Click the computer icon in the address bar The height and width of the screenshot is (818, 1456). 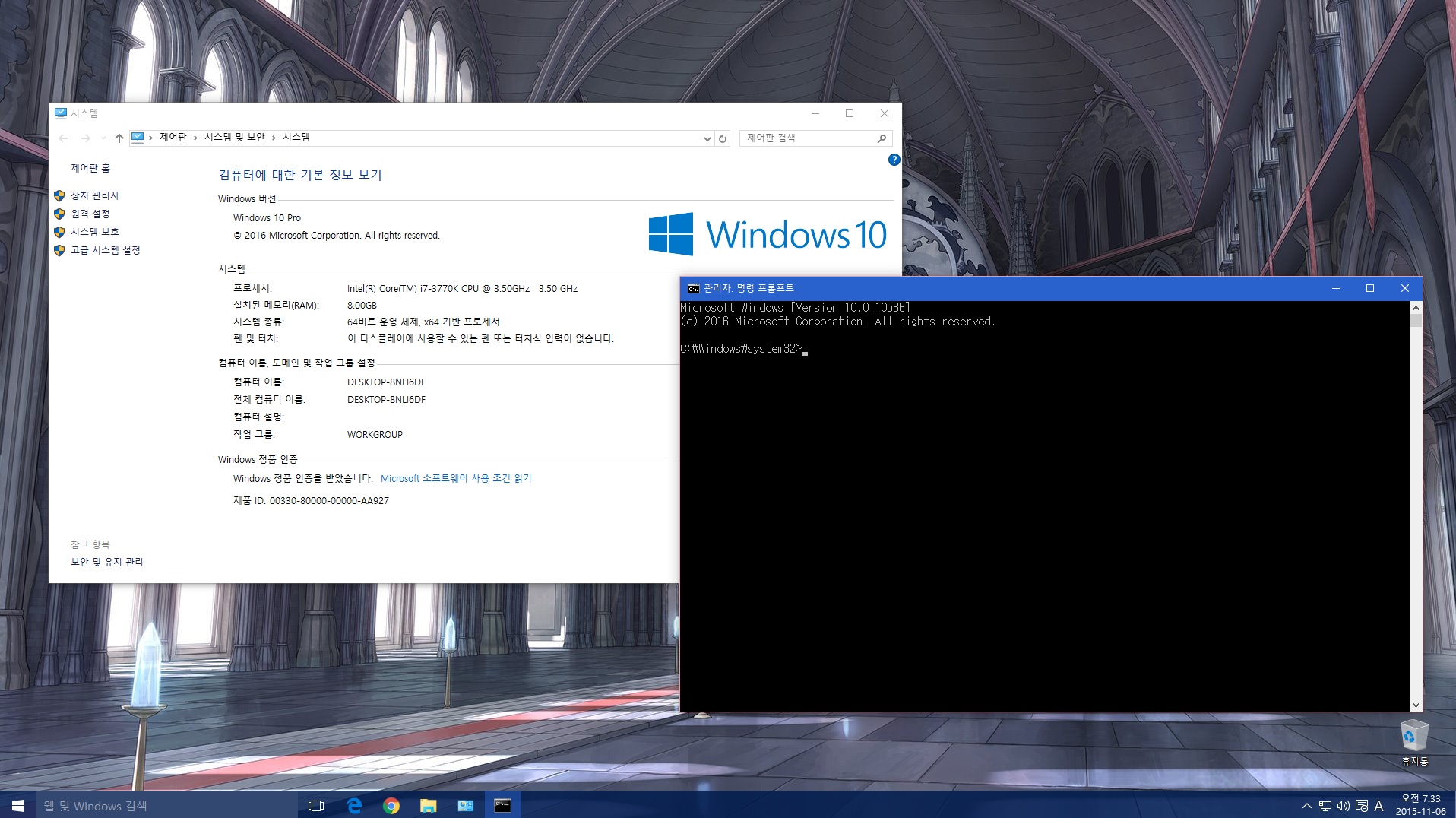[x=138, y=138]
